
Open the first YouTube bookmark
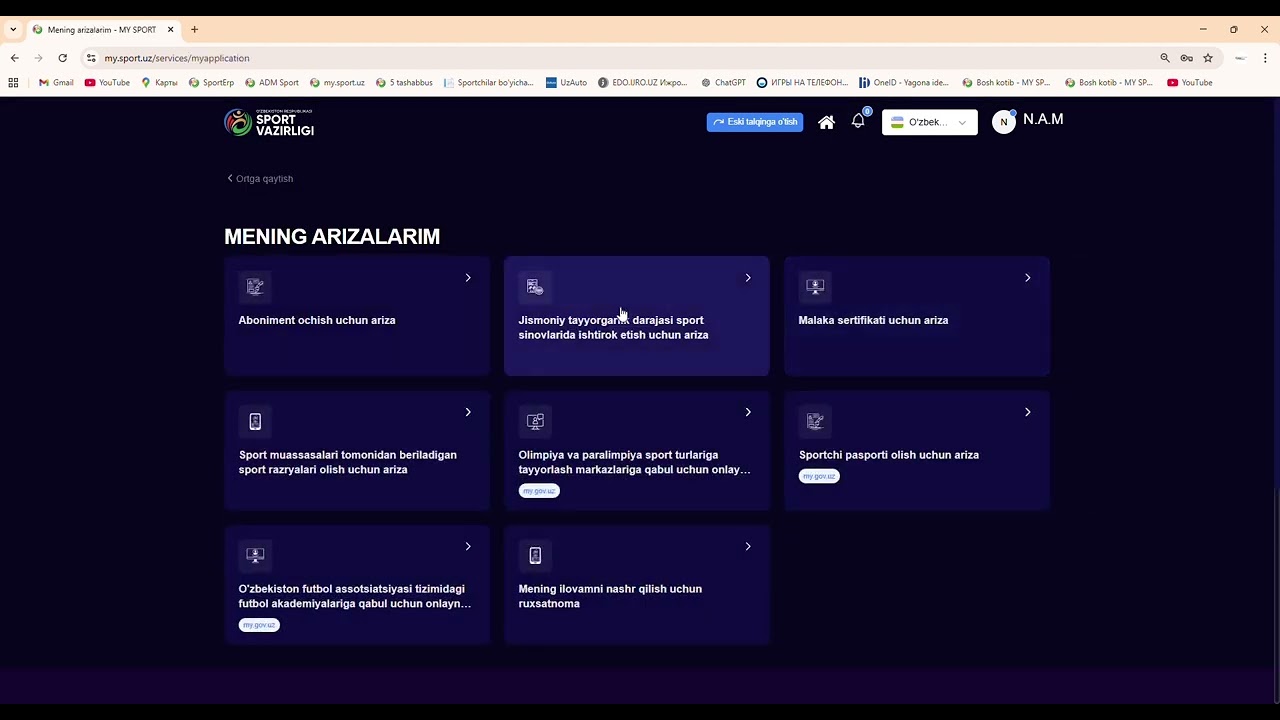[x=107, y=83]
